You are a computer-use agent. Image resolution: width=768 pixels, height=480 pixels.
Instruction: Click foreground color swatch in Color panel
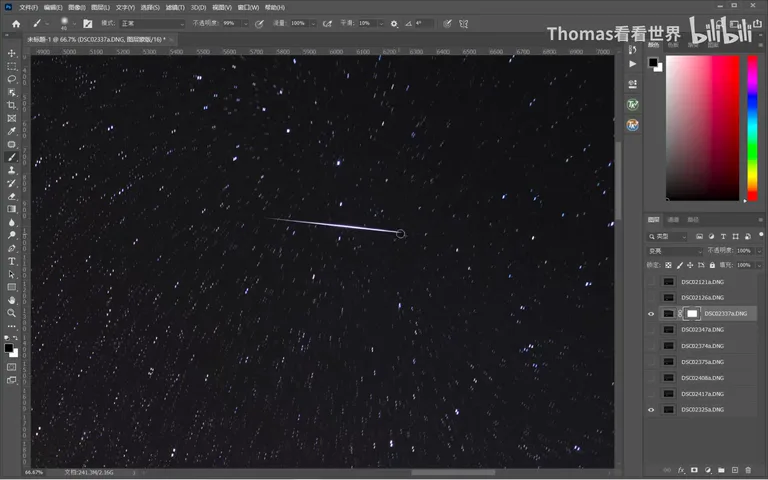pyautogui.click(x=653, y=62)
